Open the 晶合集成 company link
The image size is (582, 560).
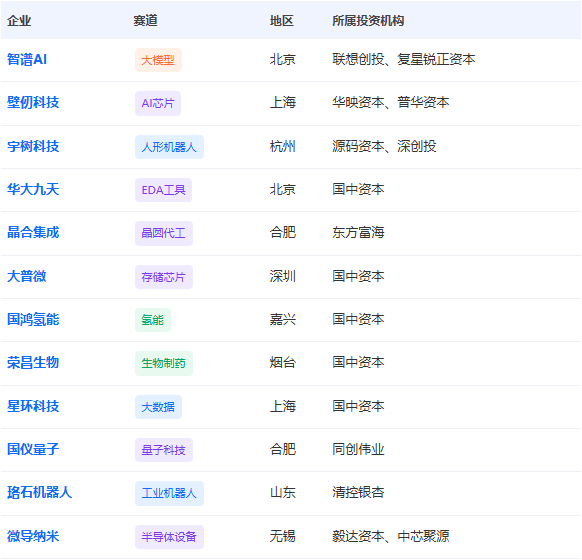pyautogui.click(x=33, y=233)
